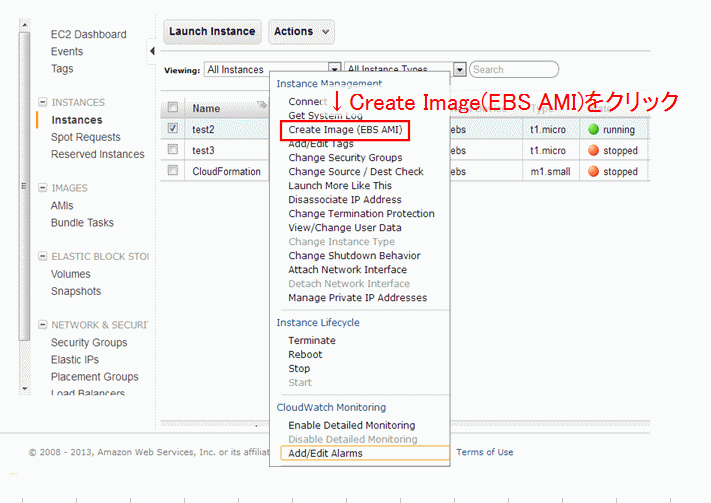Choose Reboot in Instance Lifecycle

(x=305, y=355)
